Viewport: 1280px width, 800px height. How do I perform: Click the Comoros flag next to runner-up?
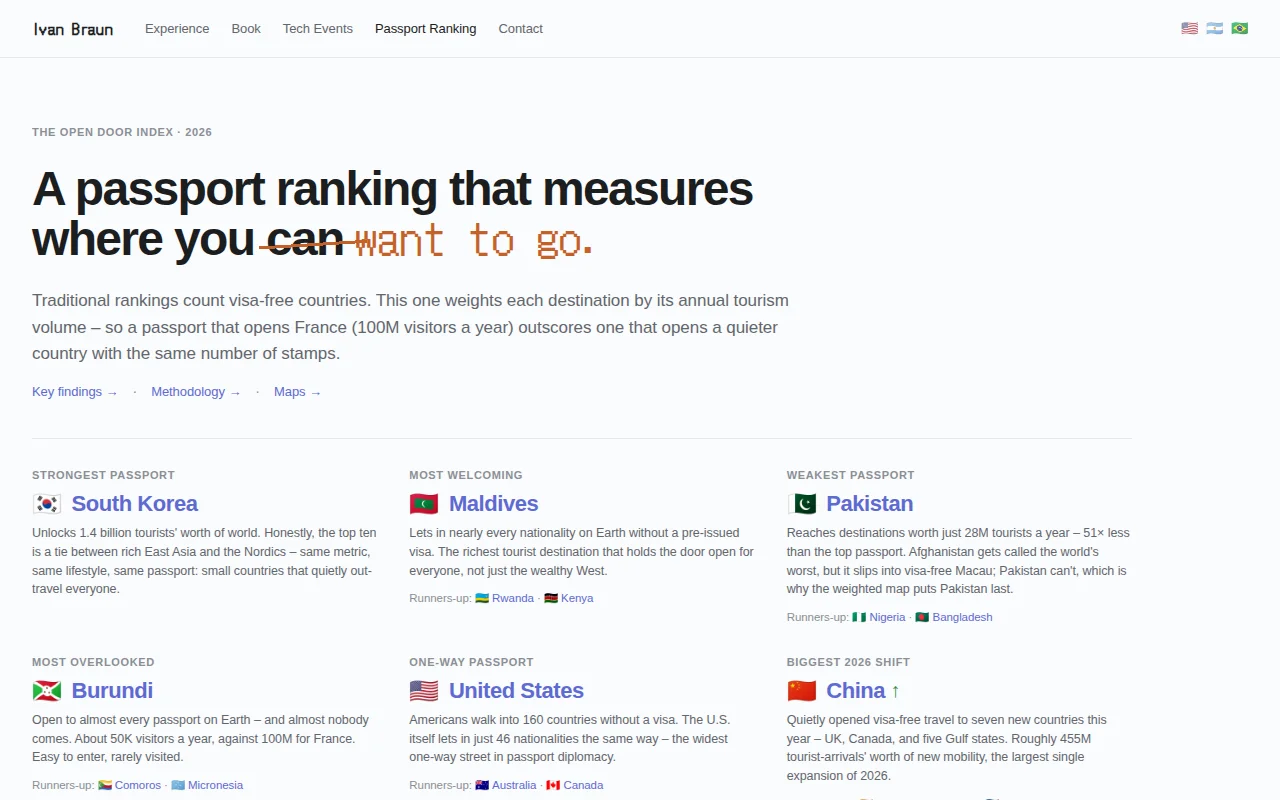(x=105, y=785)
